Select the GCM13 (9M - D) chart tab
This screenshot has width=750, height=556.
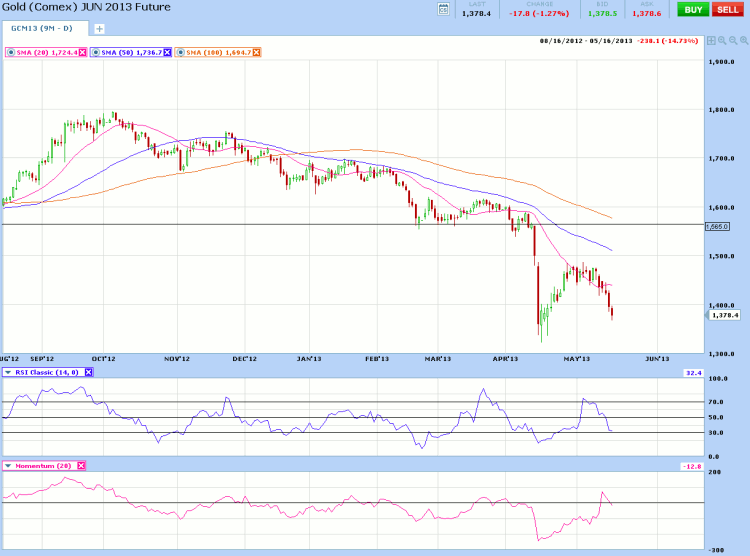[x=43, y=29]
